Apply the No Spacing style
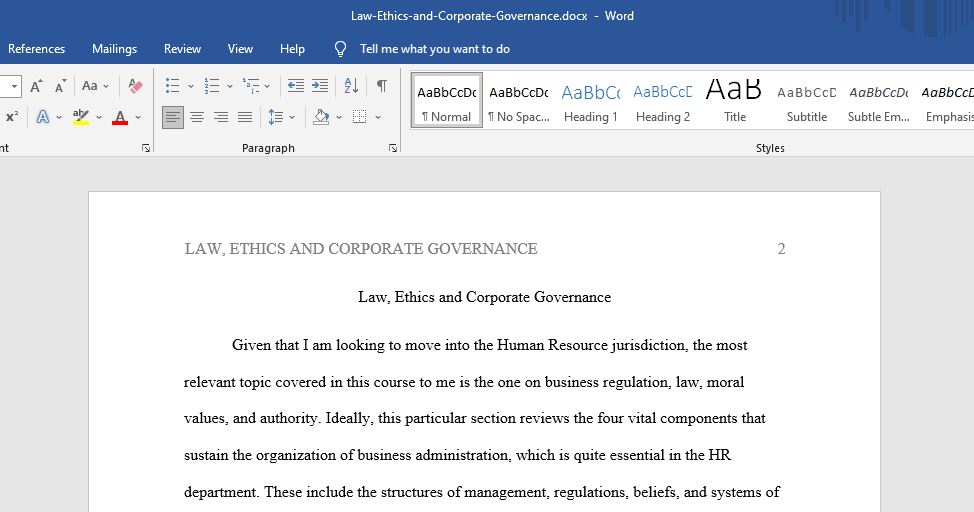The width and height of the screenshot is (974, 512). (x=519, y=101)
